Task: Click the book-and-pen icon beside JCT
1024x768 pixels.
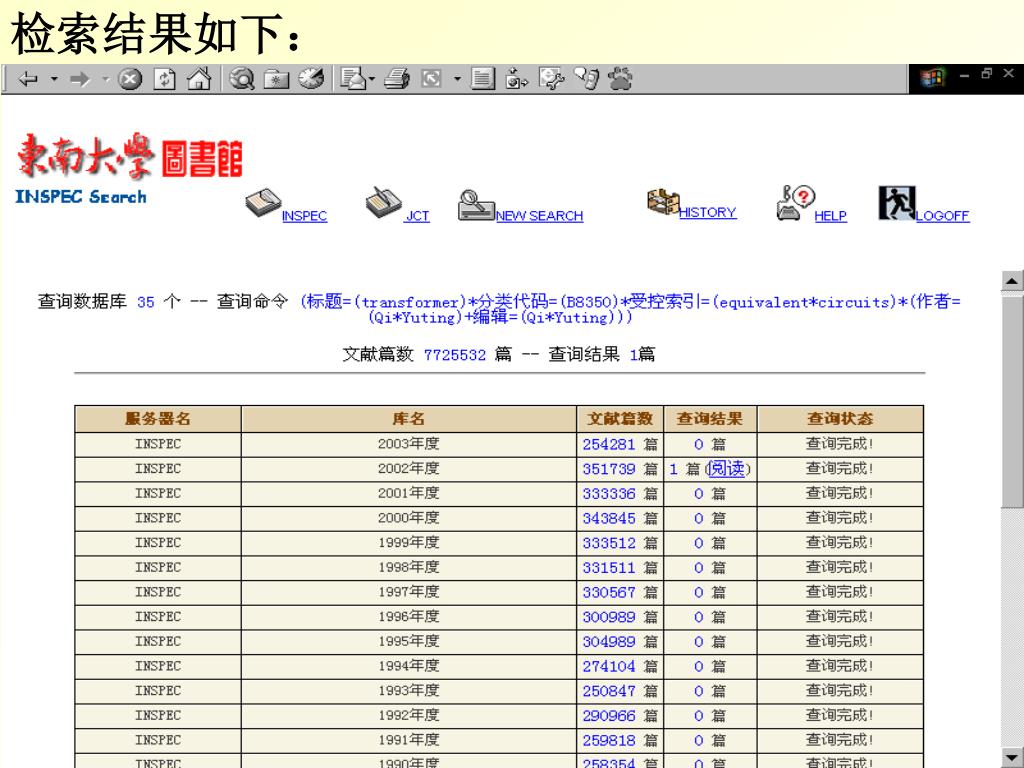Action: pyautogui.click(x=384, y=203)
